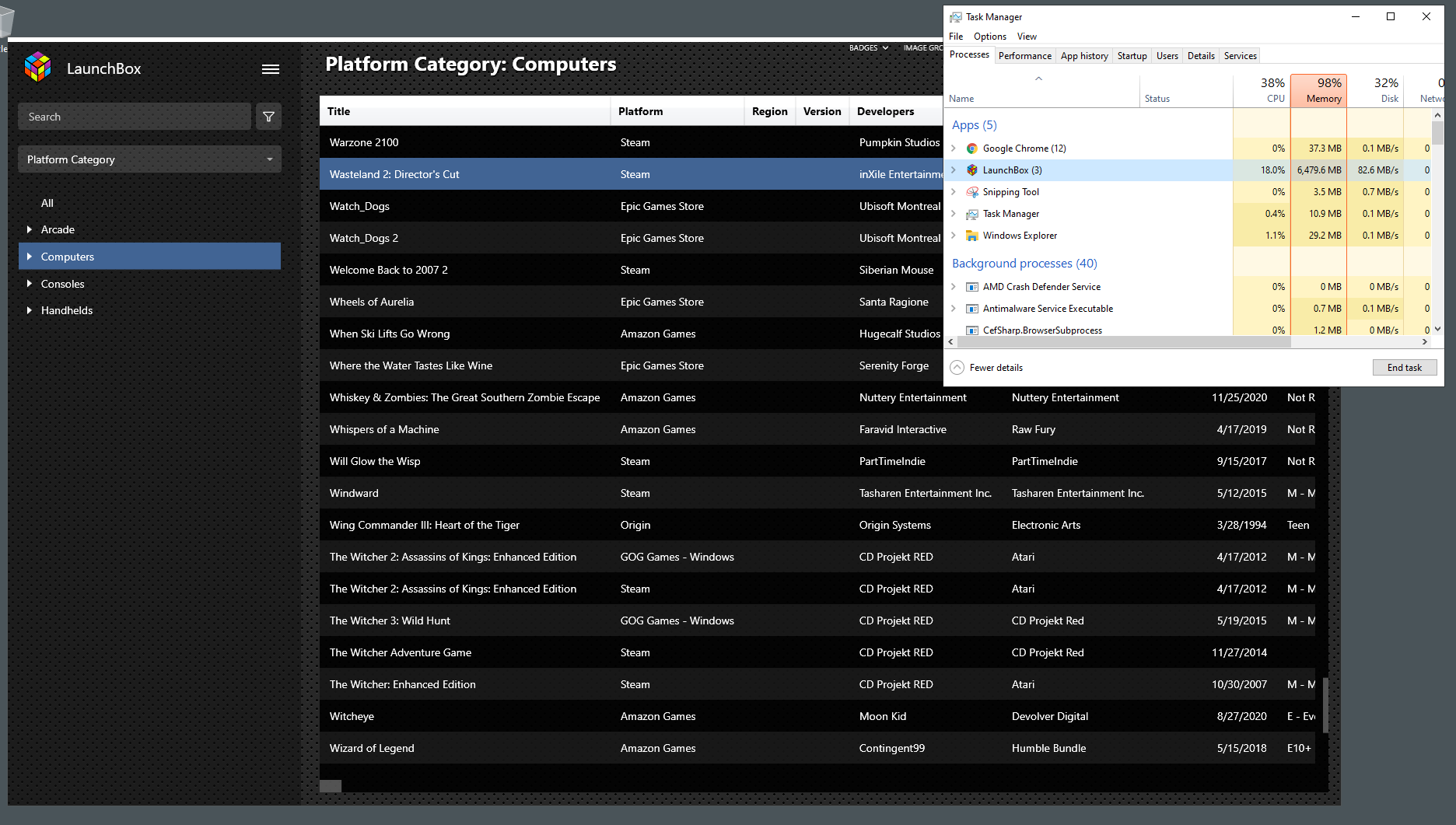Click the Task Manager process icon in list
This screenshot has width=1456, height=825.
pyautogui.click(x=972, y=214)
